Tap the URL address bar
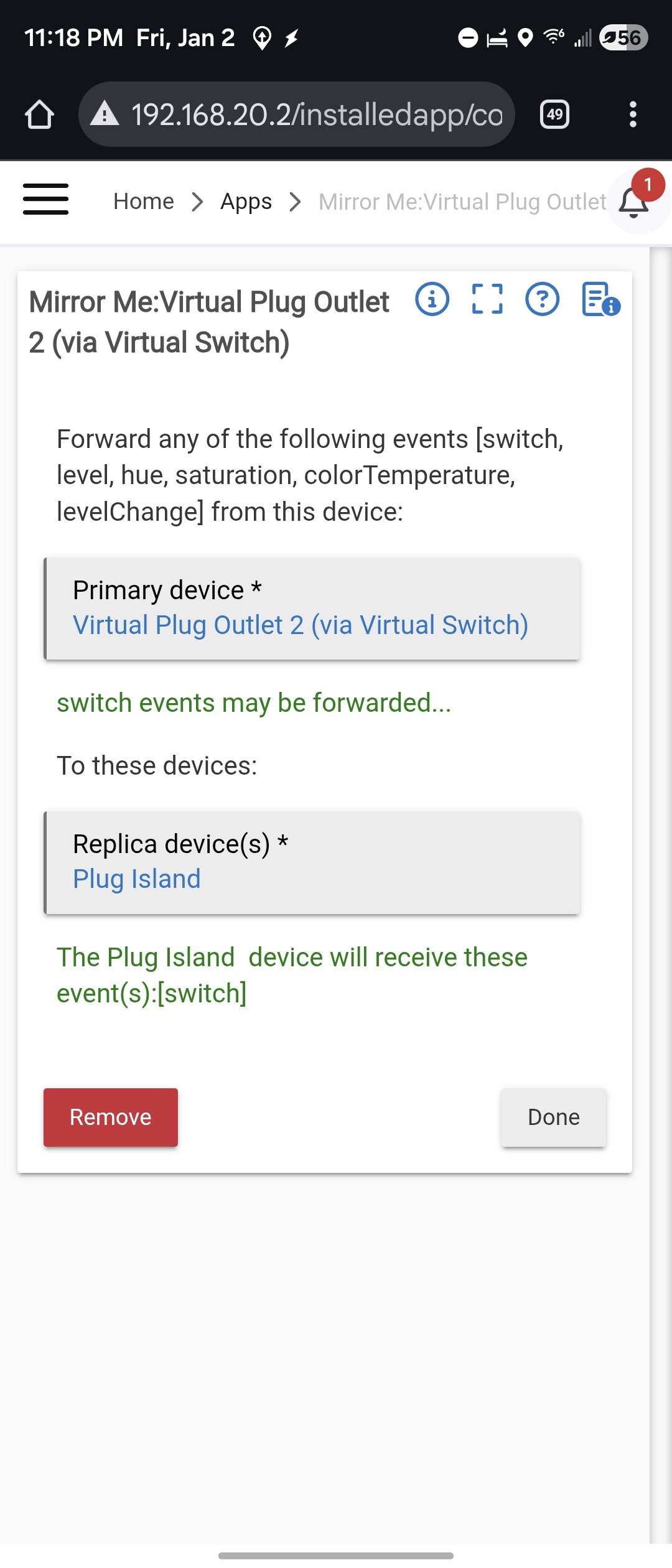Screen dimensions: 672x1568 click(316, 114)
